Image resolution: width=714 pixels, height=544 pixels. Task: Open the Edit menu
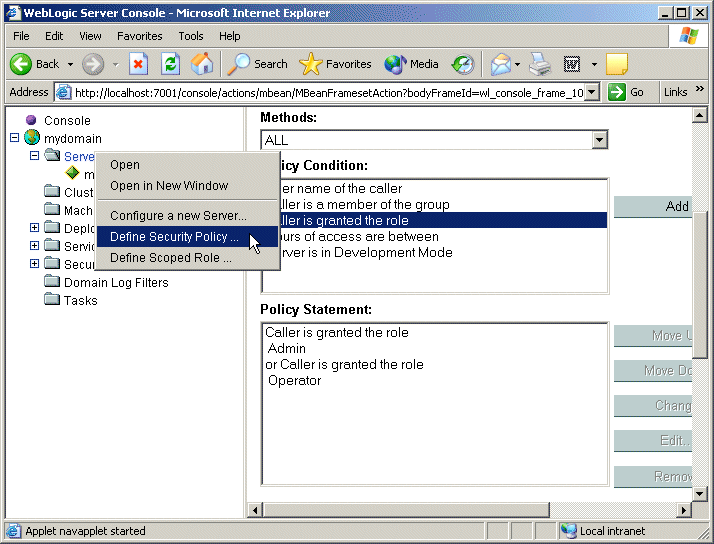[x=54, y=36]
